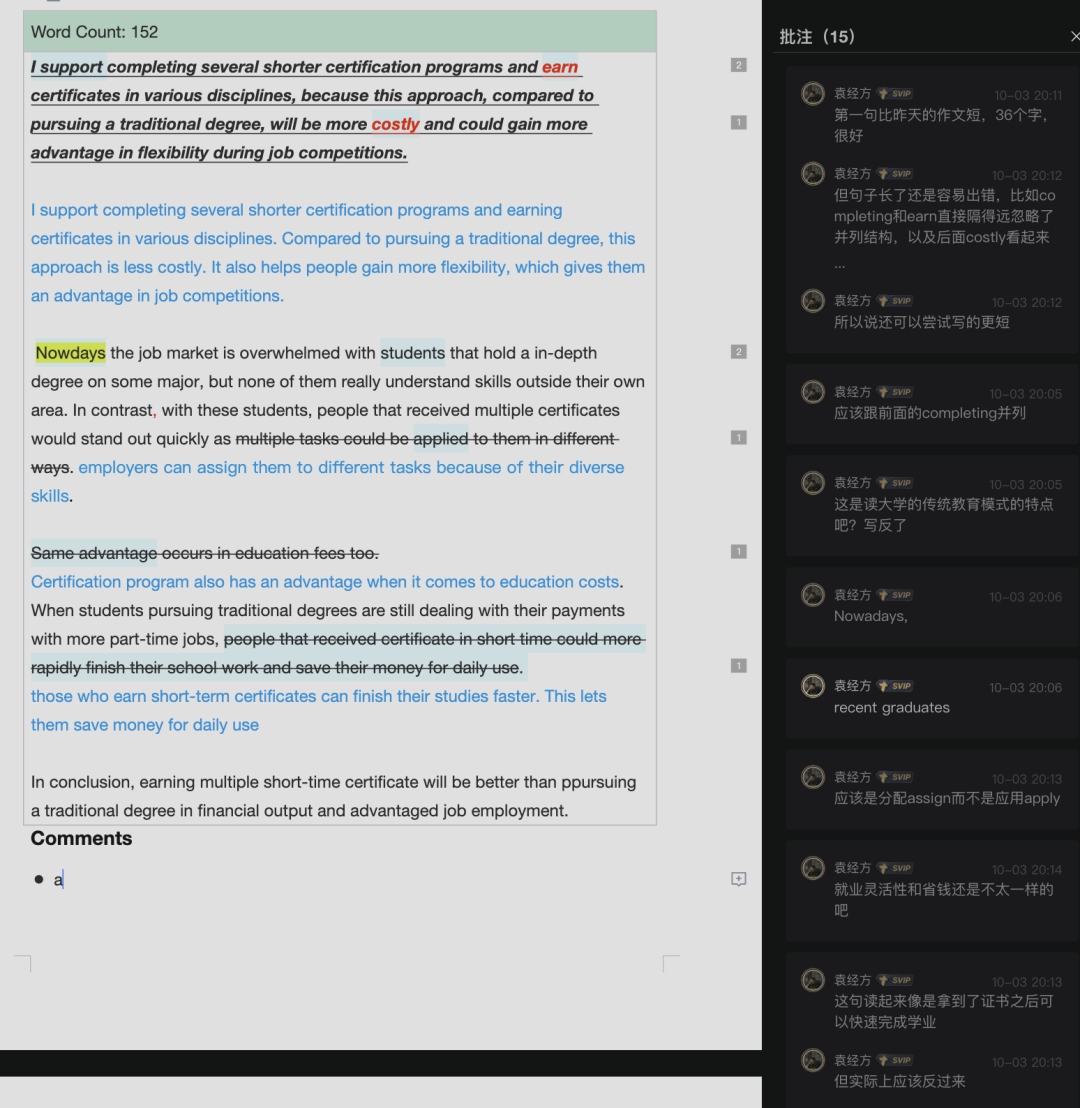This screenshot has width=1080, height=1108.
Task: Click avatar on the 'recent graduates' comment
Action: click(x=813, y=687)
